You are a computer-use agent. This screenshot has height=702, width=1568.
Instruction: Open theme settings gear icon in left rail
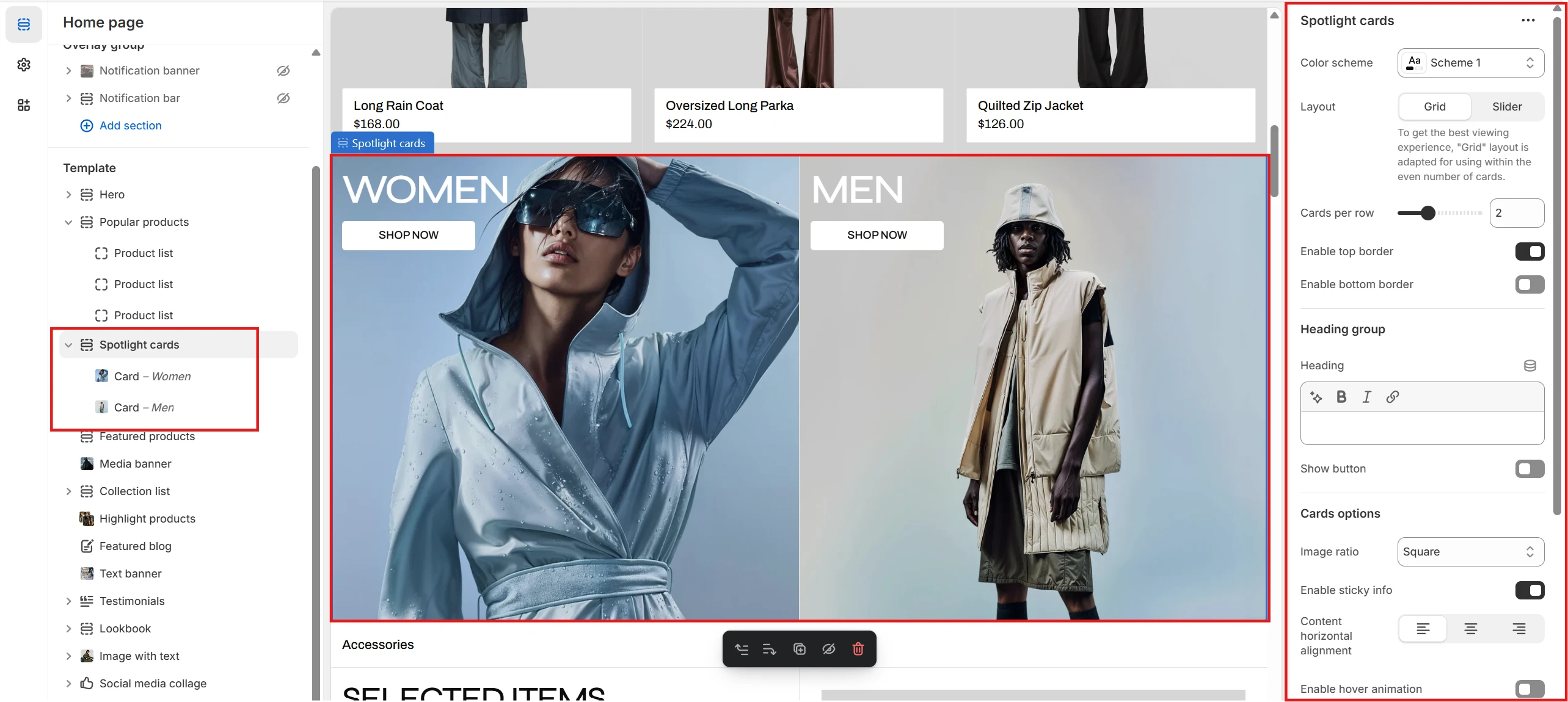(x=24, y=65)
